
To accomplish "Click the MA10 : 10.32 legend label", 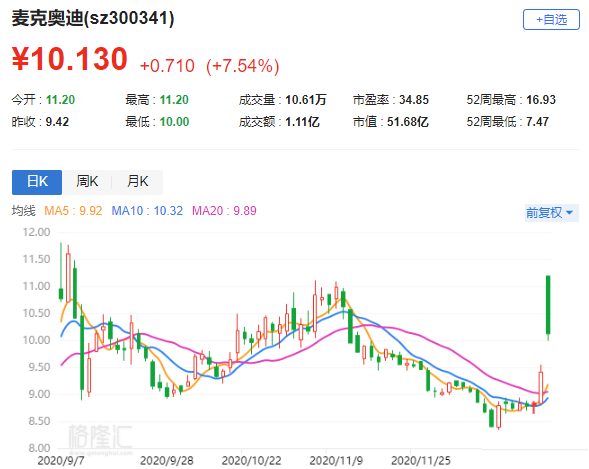I will pos(147,211).
